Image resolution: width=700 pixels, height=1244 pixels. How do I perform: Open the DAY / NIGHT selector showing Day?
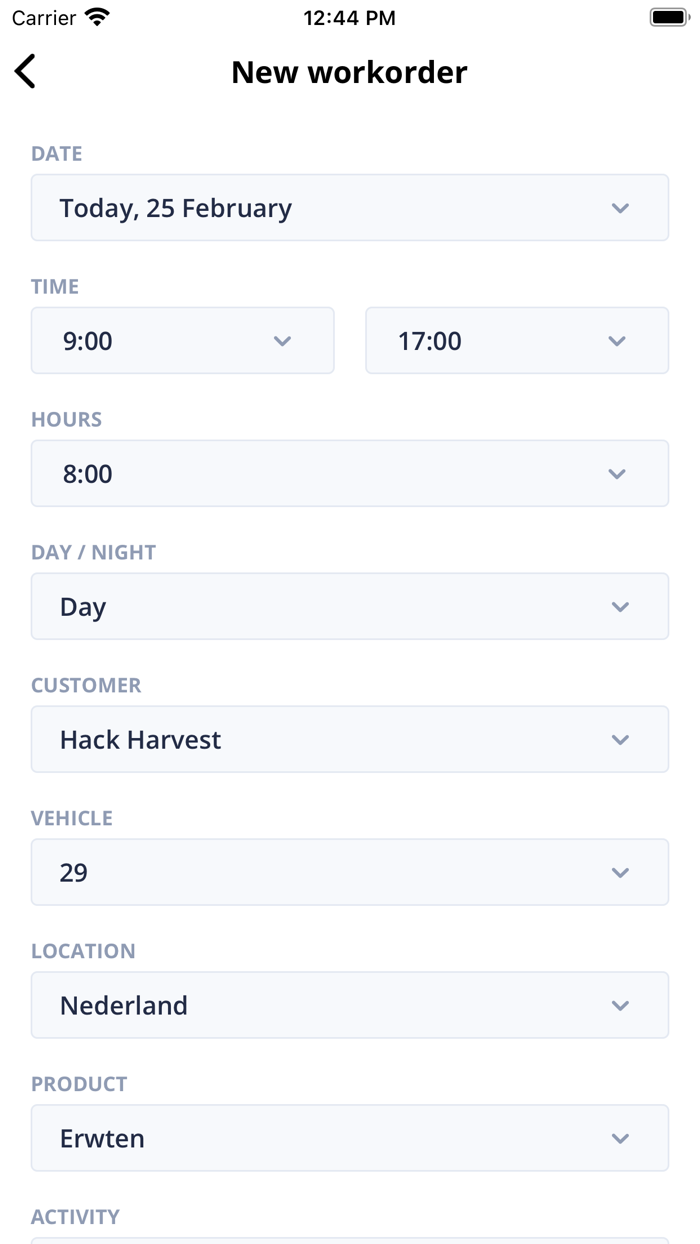pyautogui.click(x=350, y=606)
